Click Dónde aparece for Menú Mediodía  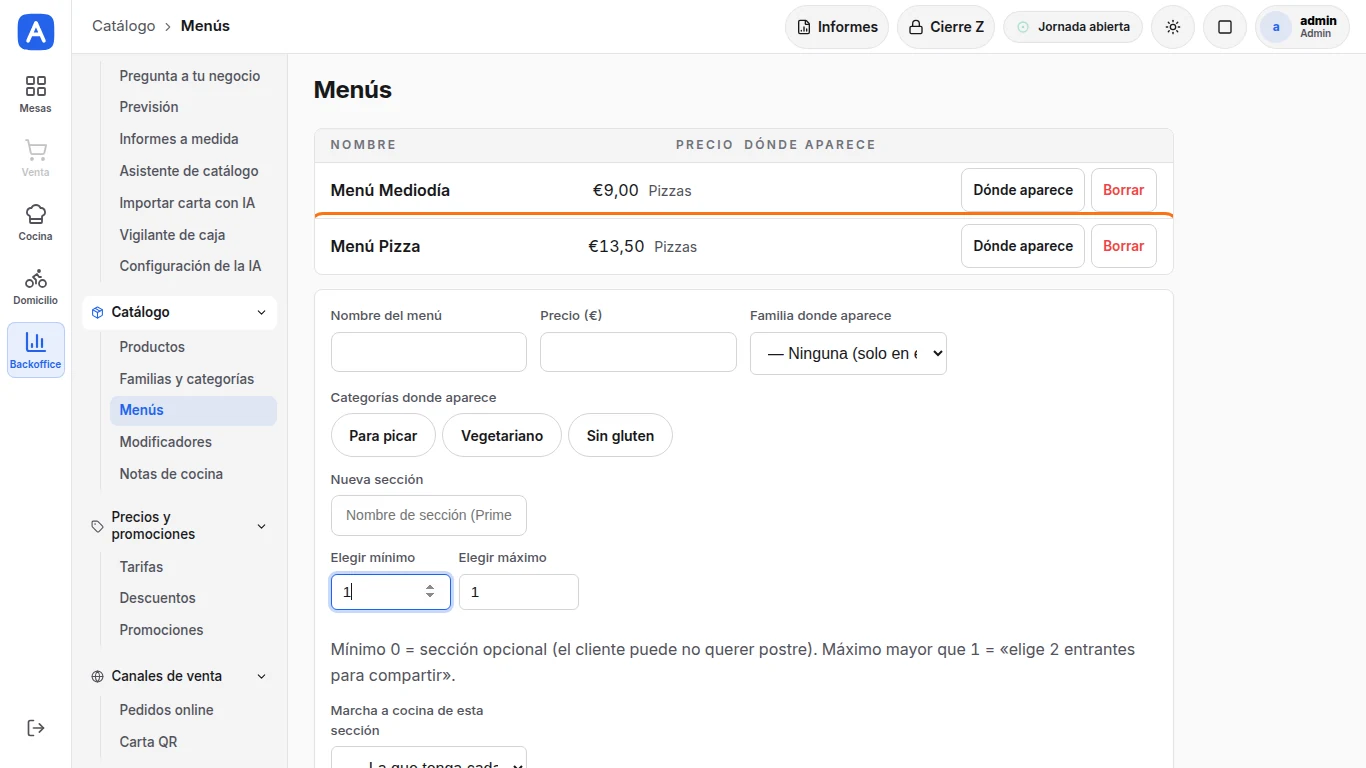coord(1023,190)
